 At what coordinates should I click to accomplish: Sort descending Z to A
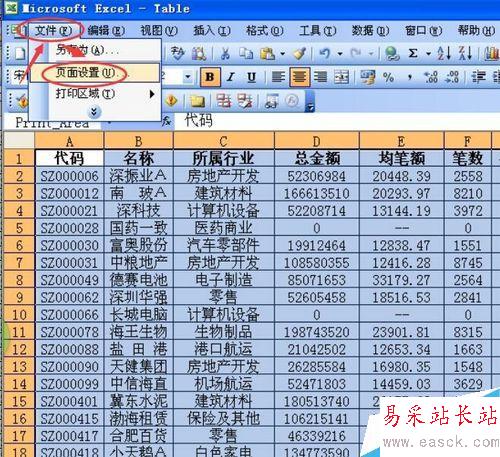[x=465, y=53]
